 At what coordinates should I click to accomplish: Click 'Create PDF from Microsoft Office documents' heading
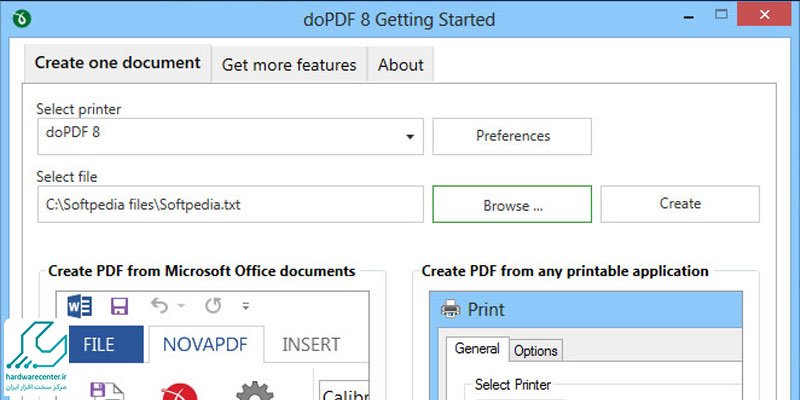[202, 271]
